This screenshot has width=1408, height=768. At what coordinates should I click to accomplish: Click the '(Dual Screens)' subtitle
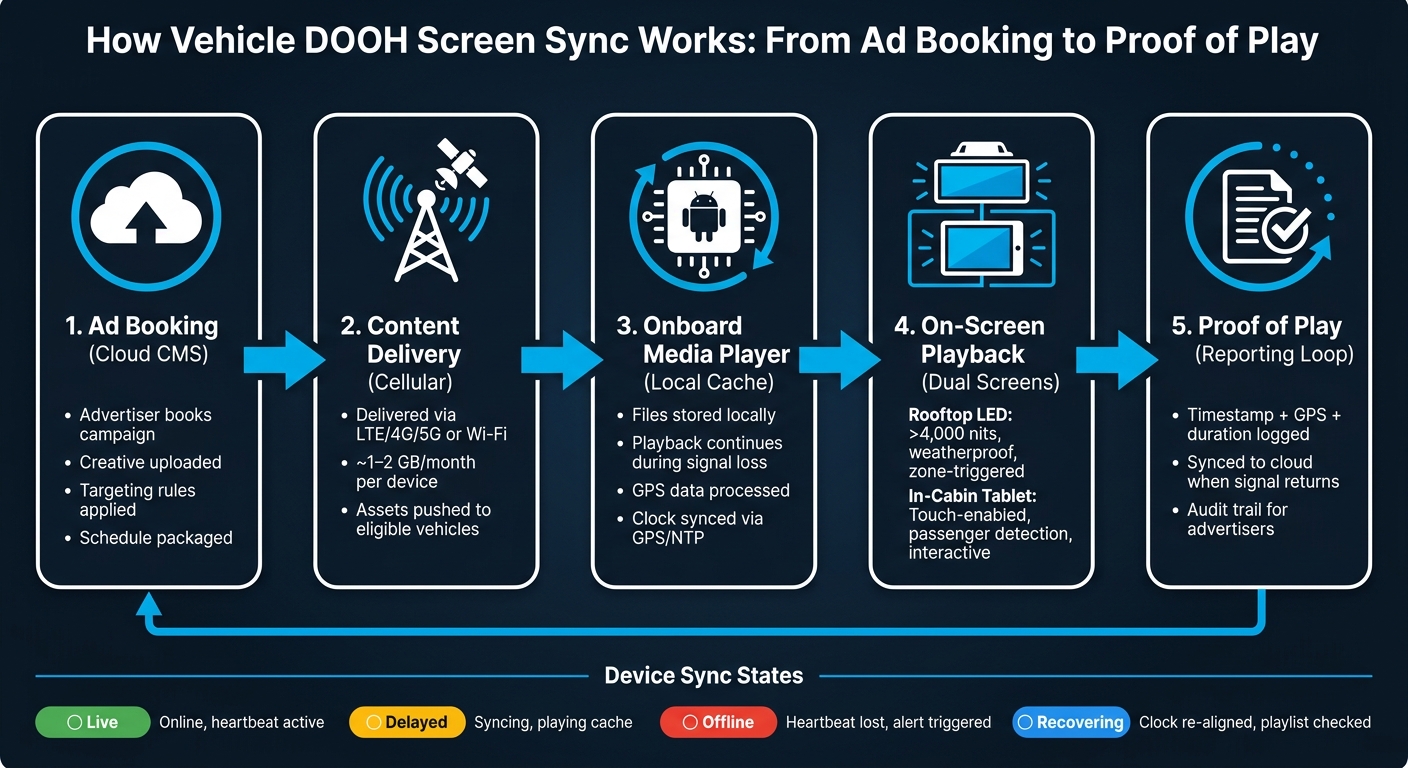pos(990,382)
